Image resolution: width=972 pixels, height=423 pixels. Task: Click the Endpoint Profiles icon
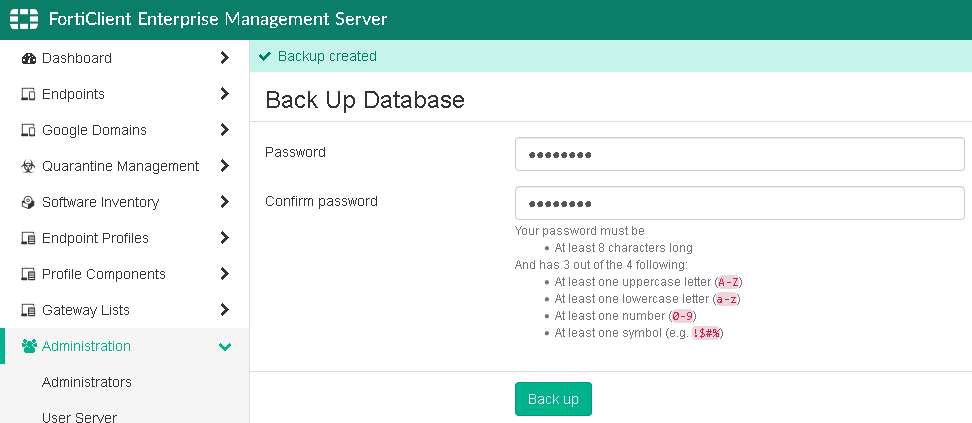(x=29, y=239)
